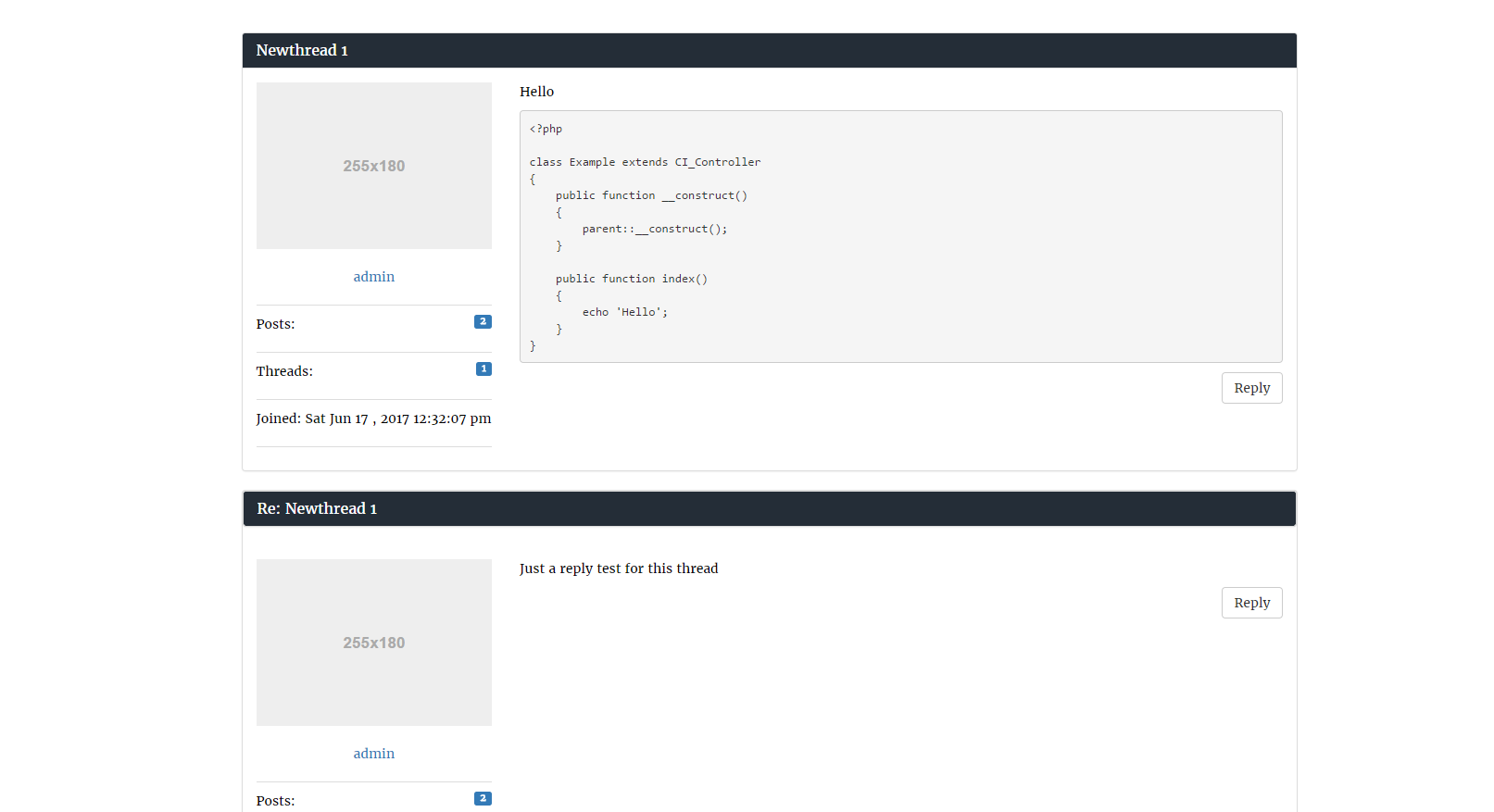
Task: Click Reply on the Newthread 1 code post
Action: [x=1251, y=388]
